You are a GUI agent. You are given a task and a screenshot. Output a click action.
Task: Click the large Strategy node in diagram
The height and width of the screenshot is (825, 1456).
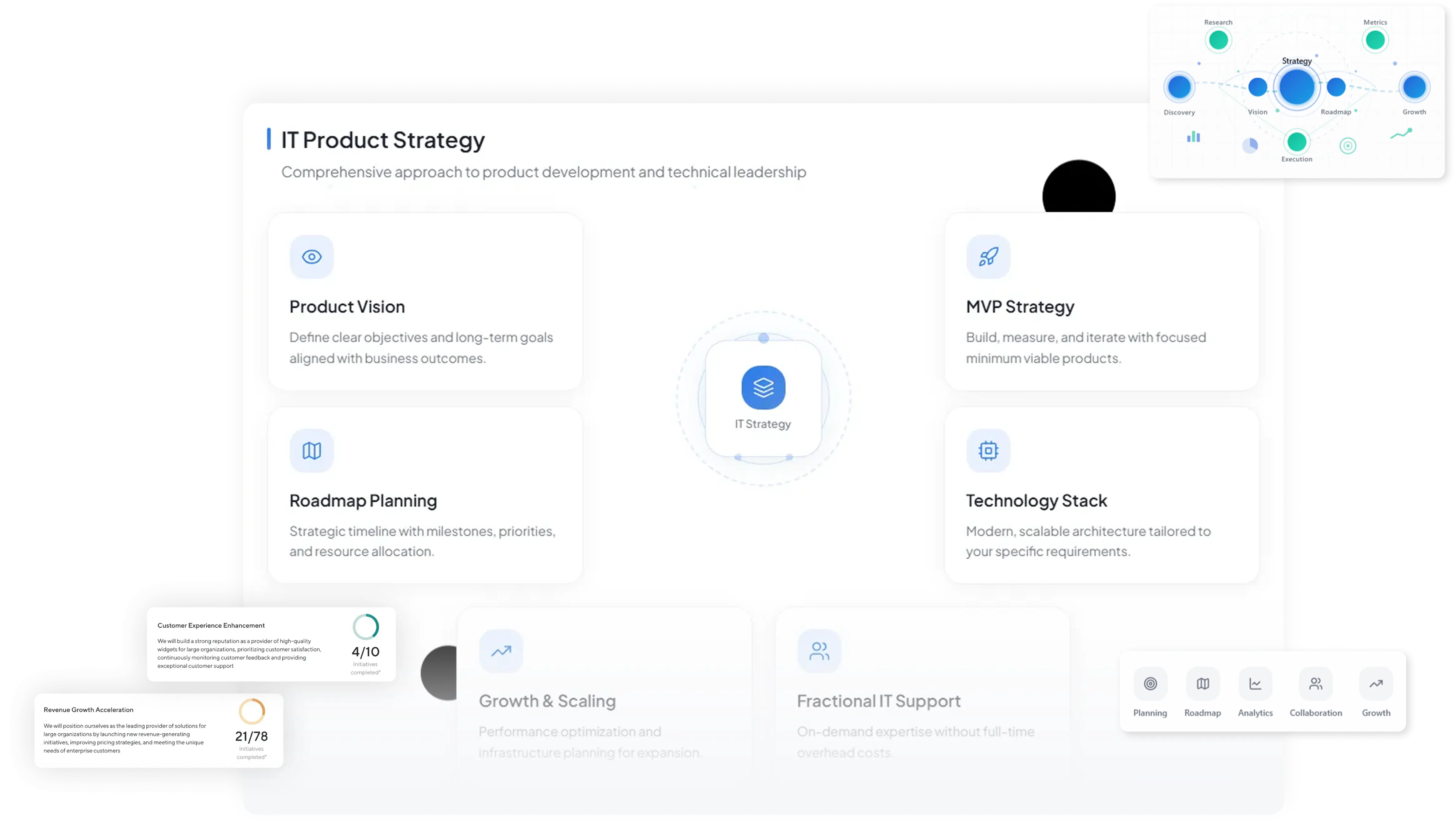(x=1297, y=87)
